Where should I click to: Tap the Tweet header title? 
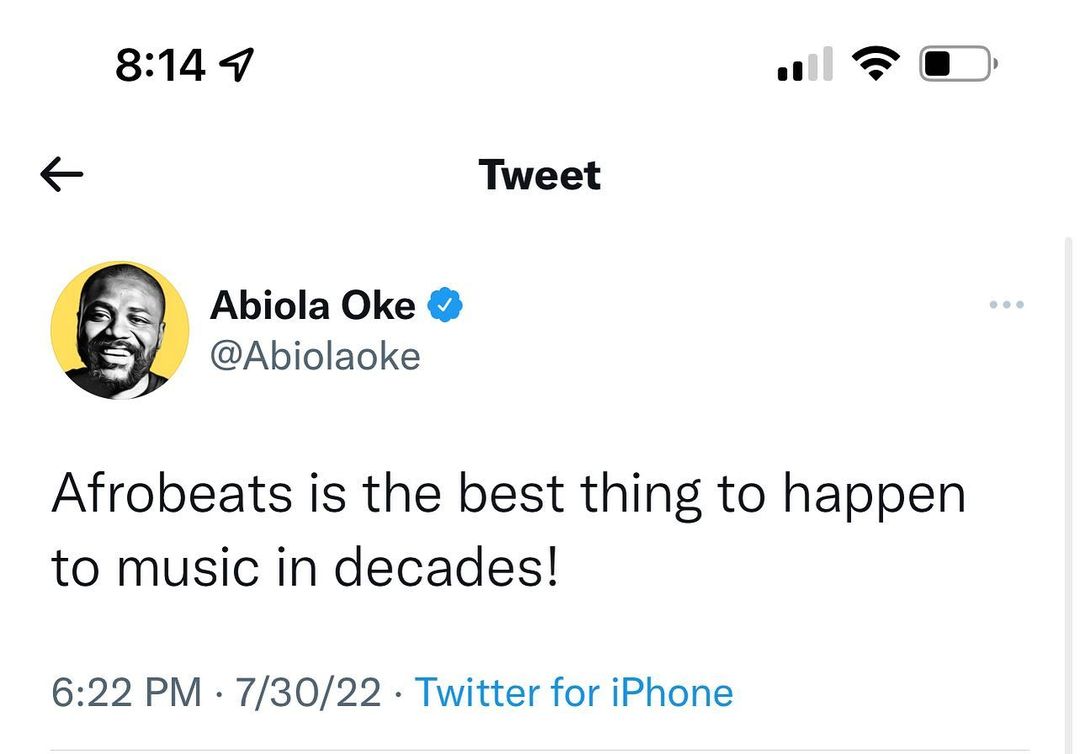(540, 175)
